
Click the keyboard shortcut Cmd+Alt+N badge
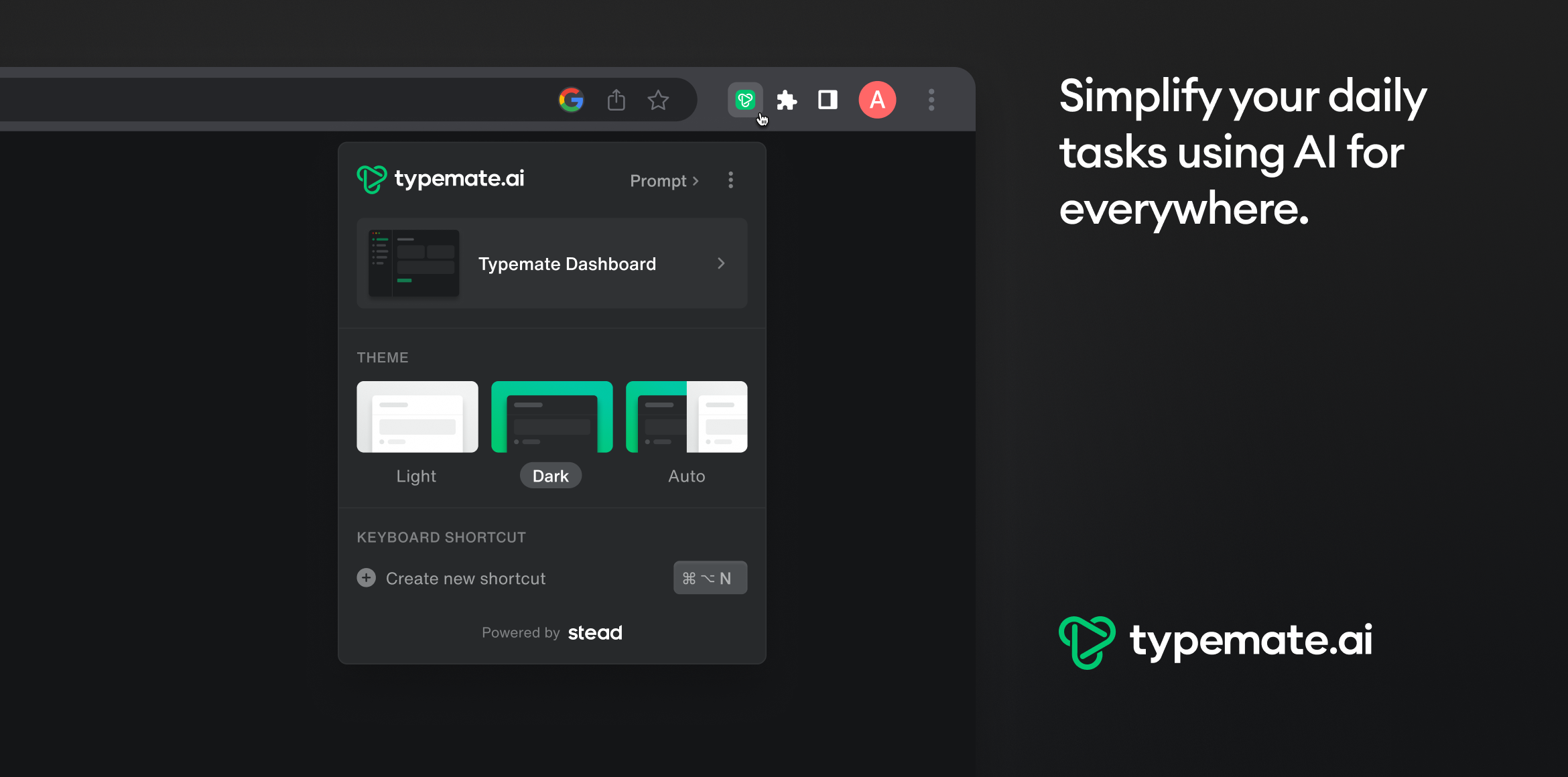[709, 577]
